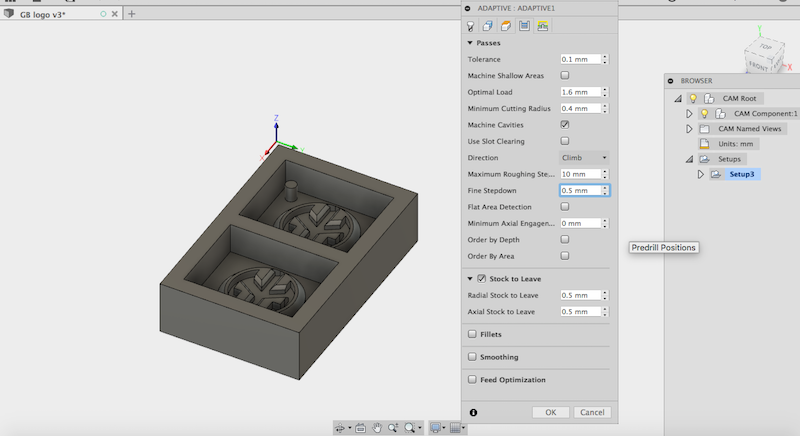Collapse the Setups tree node
The width and height of the screenshot is (800, 436).
(689, 159)
